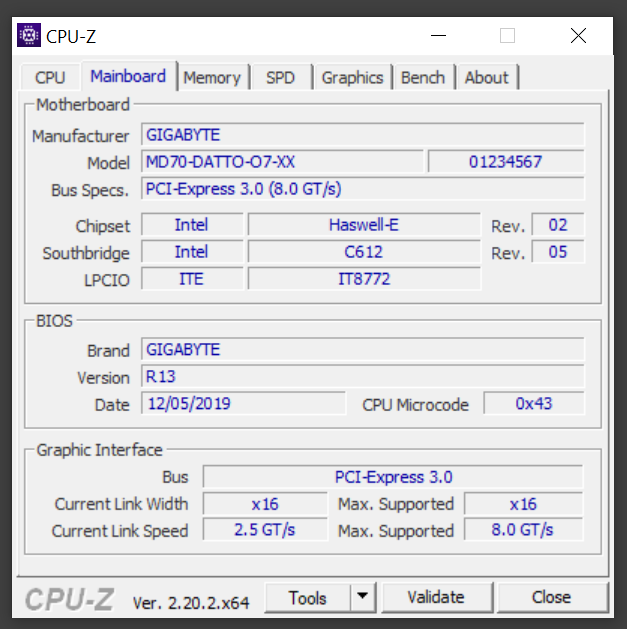Click the Tools button
Viewport: 627px width, 629px height.
tap(308, 598)
